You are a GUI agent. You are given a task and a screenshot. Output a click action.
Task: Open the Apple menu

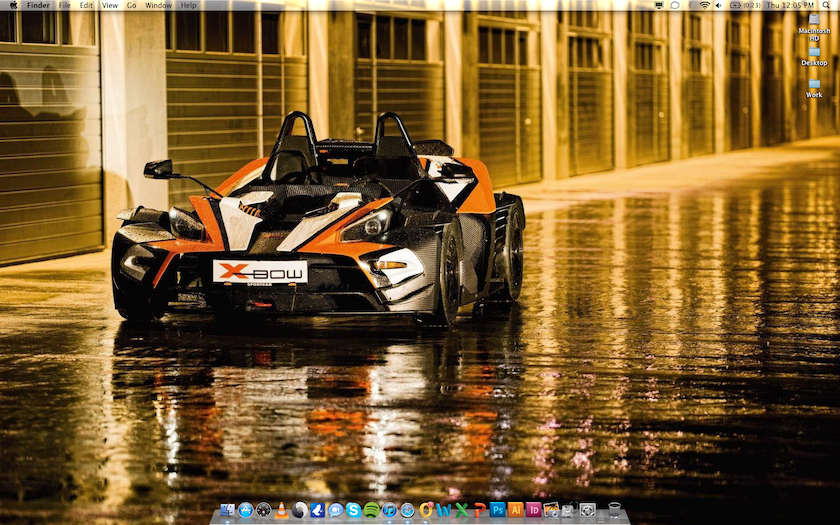pos(13,5)
